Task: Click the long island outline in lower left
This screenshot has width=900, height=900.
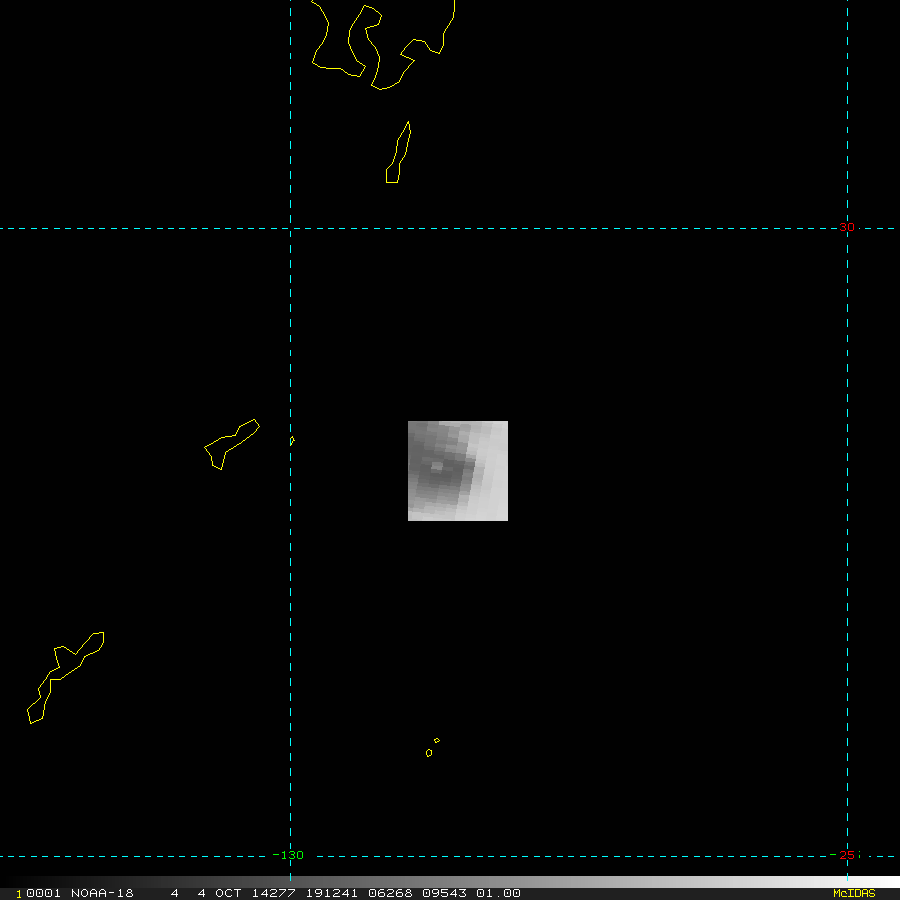Action: pyautogui.click(x=65, y=677)
